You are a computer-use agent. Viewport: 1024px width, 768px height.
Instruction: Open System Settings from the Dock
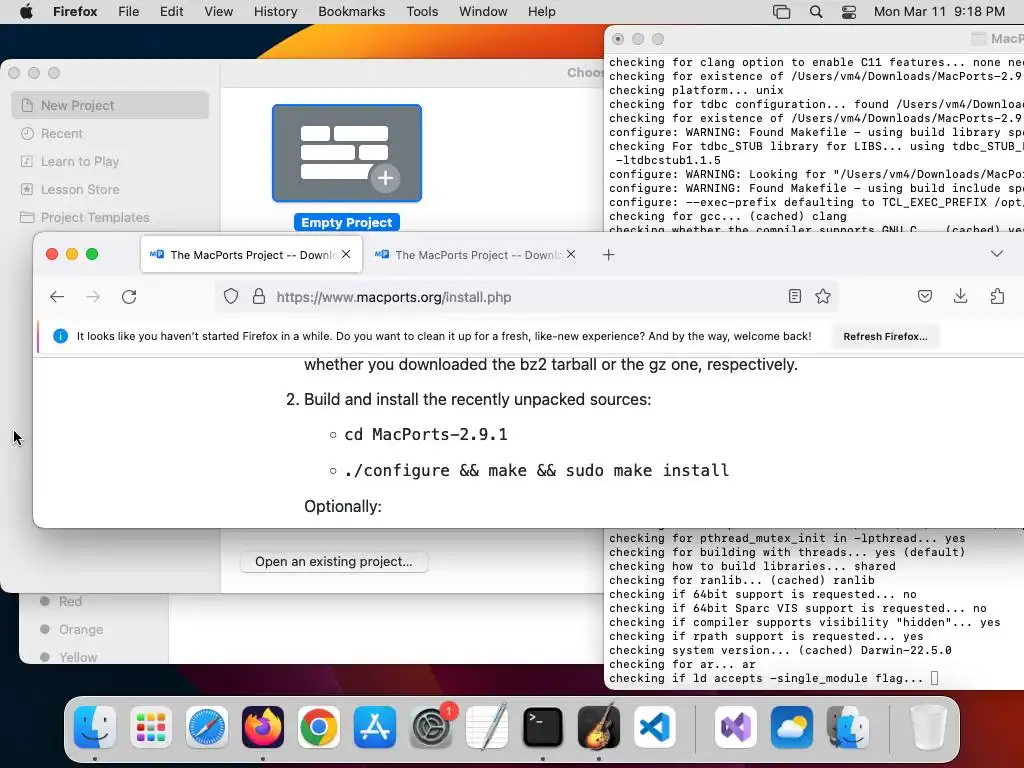[431, 727]
